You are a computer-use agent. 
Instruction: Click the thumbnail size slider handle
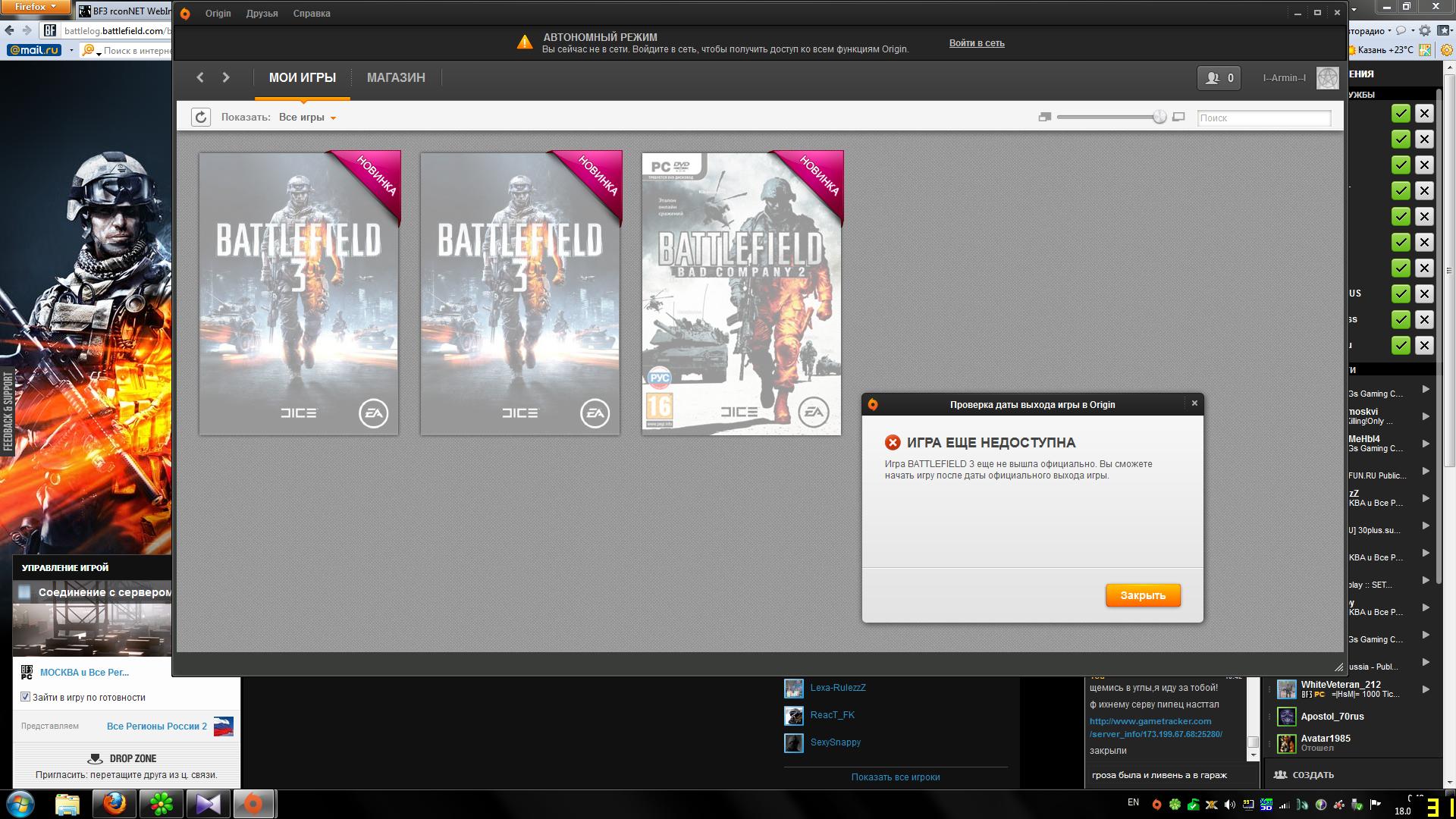1159,117
